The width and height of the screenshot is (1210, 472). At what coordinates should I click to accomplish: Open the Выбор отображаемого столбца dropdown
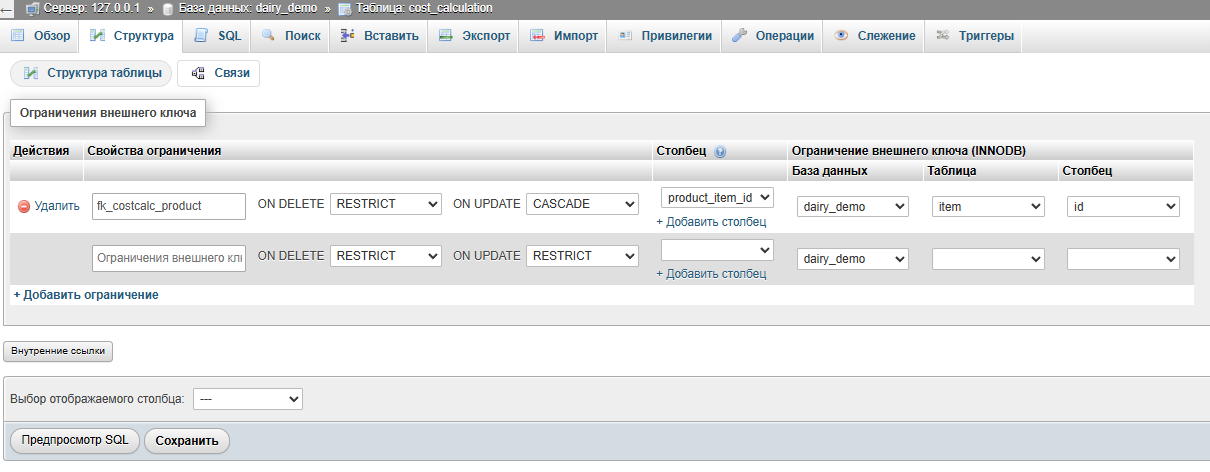(x=247, y=399)
